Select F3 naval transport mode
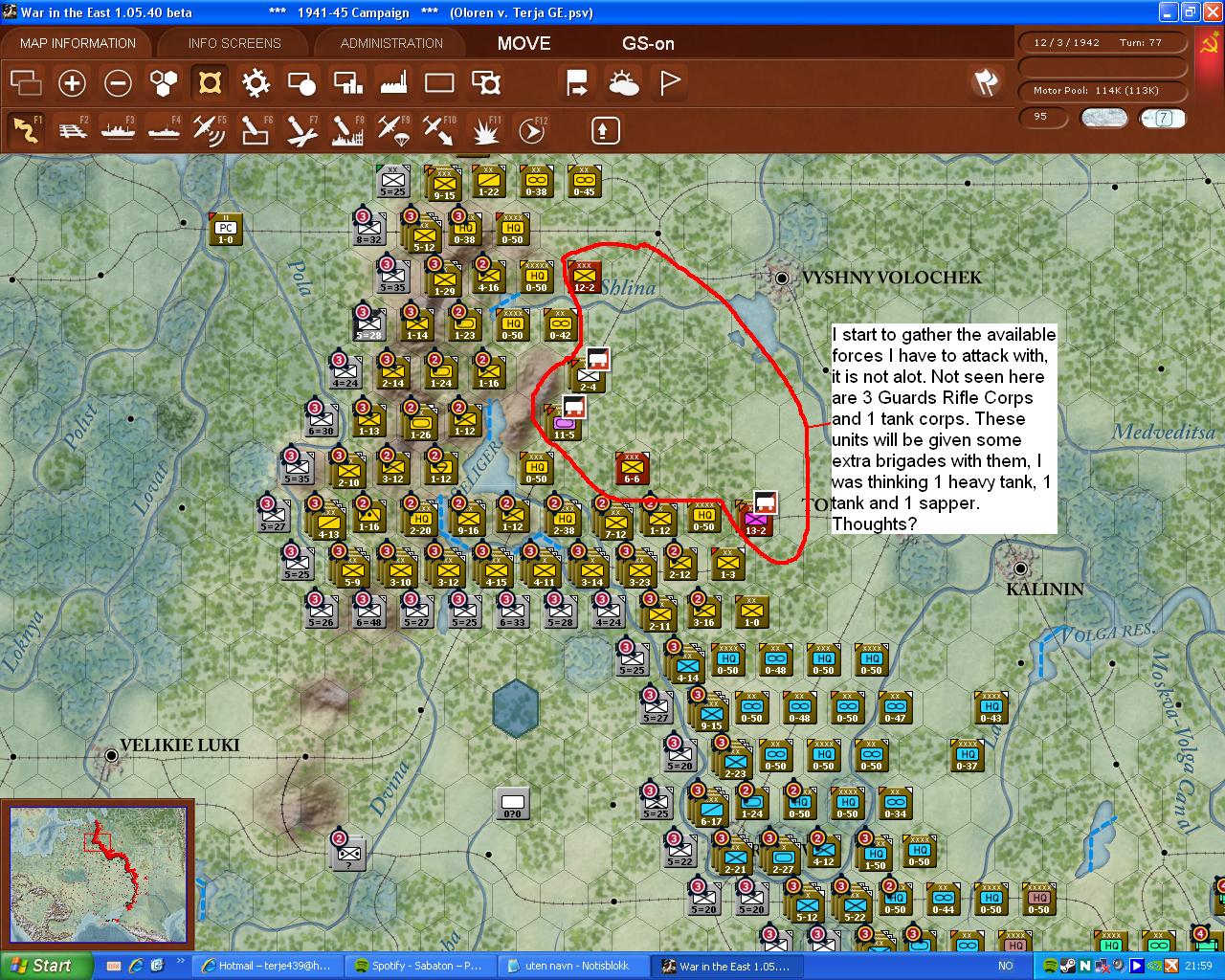The image size is (1225, 980). point(118,129)
